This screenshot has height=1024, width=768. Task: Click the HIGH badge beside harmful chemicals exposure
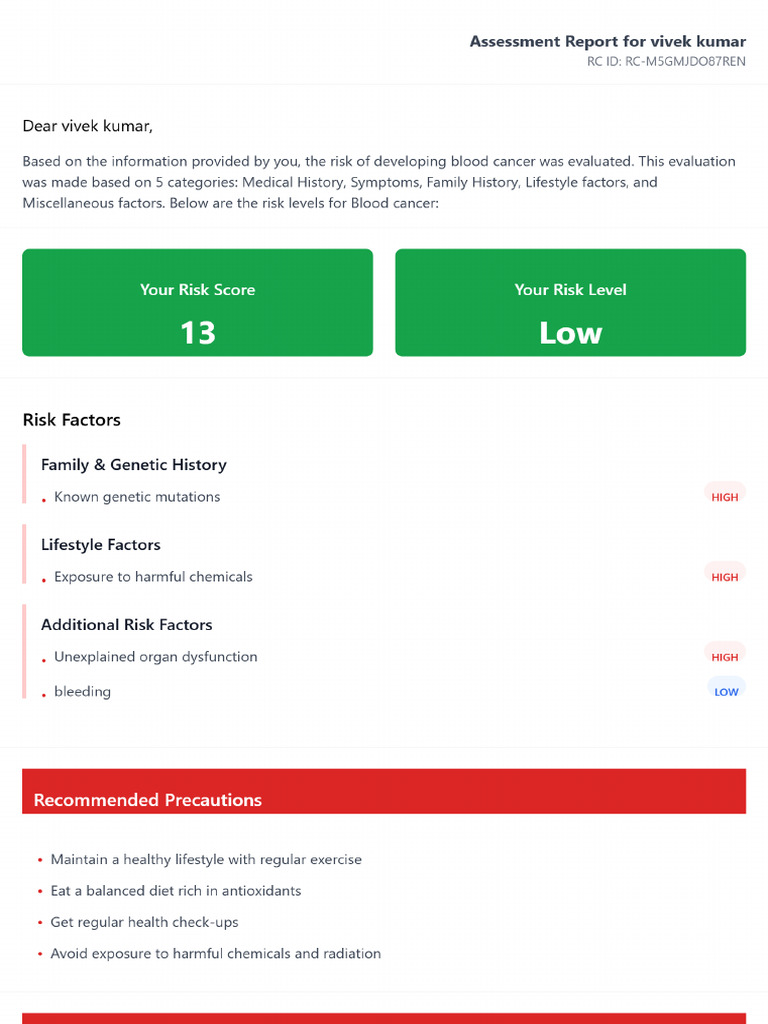tap(725, 577)
